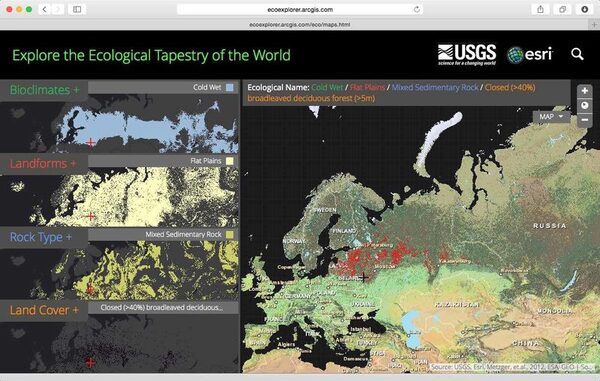Expand the Land Cover panel
This screenshot has height=381, width=600.
(44, 310)
